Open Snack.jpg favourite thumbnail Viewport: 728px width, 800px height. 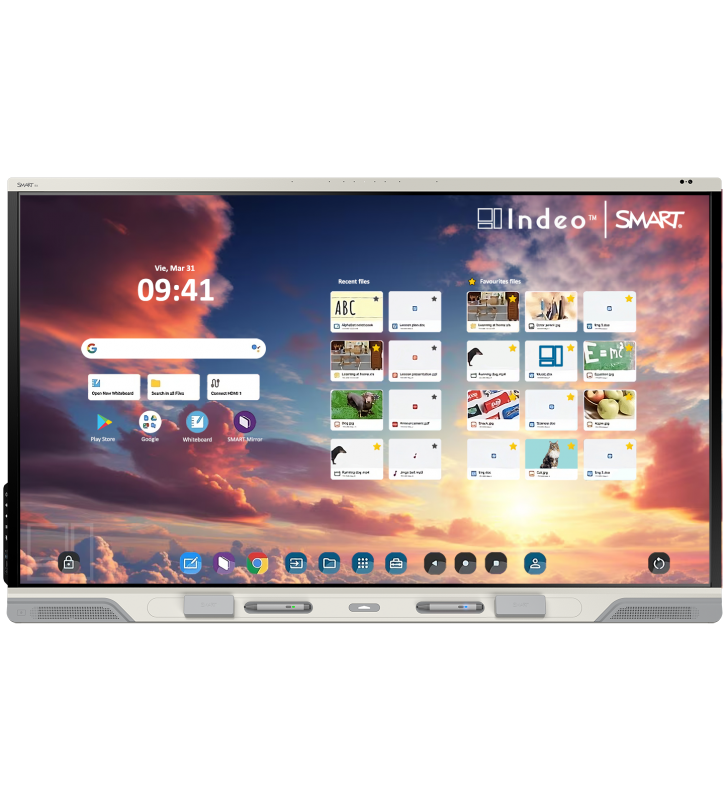(493, 410)
